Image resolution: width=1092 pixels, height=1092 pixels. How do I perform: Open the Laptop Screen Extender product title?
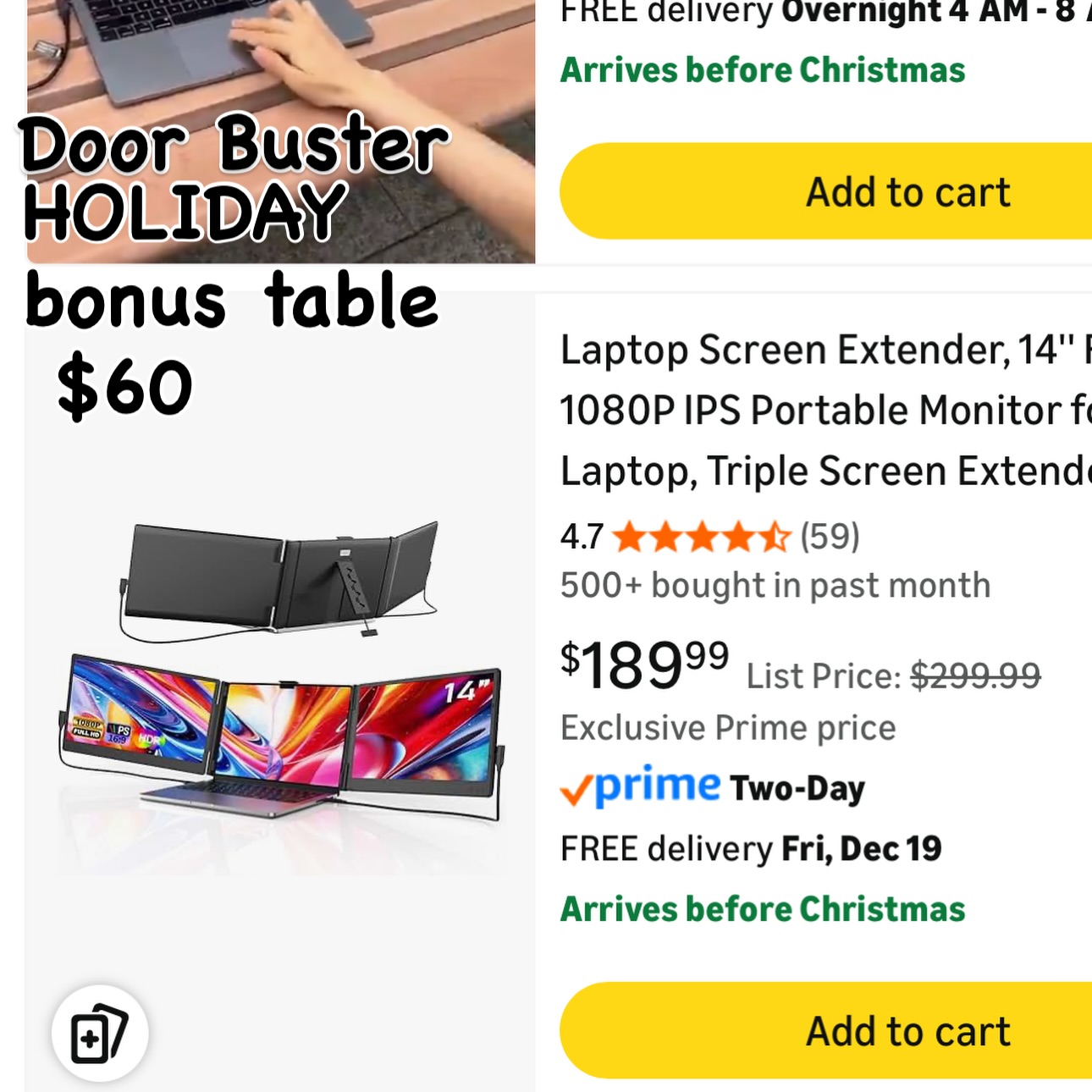826,411
